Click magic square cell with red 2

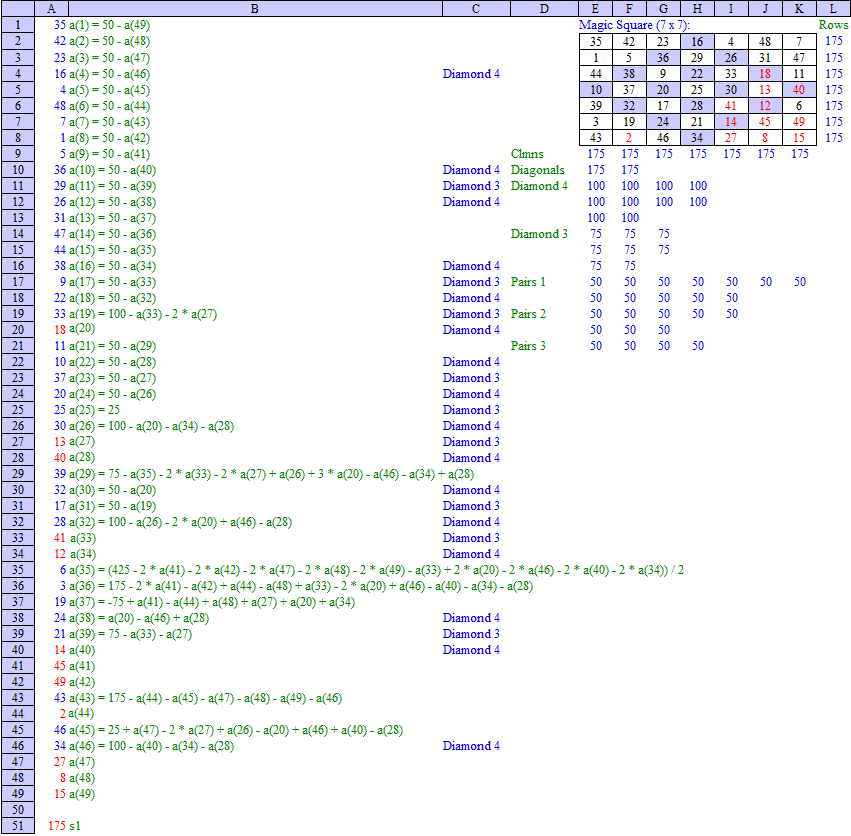[x=629, y=137]
